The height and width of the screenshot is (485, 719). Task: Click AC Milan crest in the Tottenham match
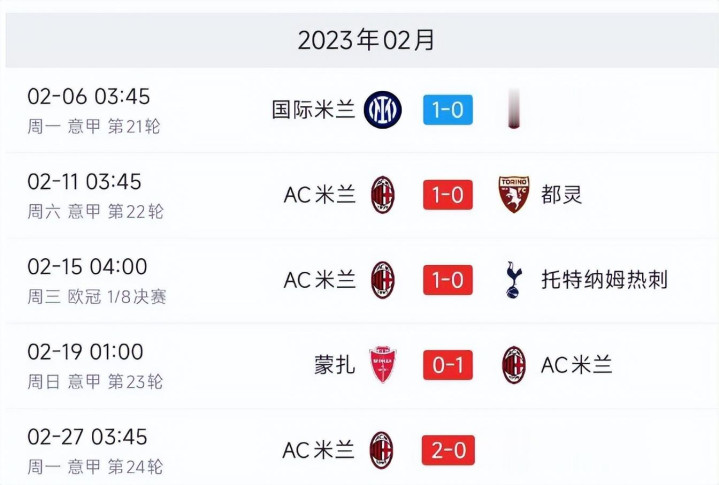pos(383,279)
